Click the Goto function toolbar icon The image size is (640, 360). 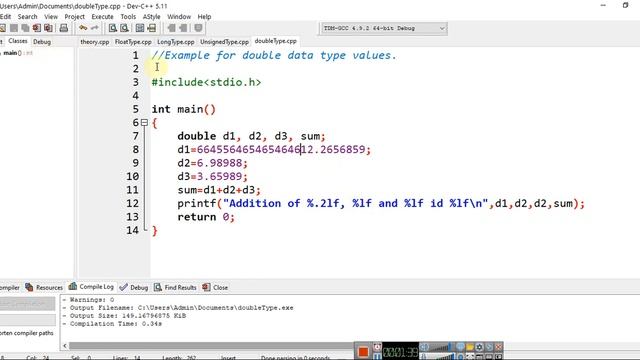coord(140,28)
